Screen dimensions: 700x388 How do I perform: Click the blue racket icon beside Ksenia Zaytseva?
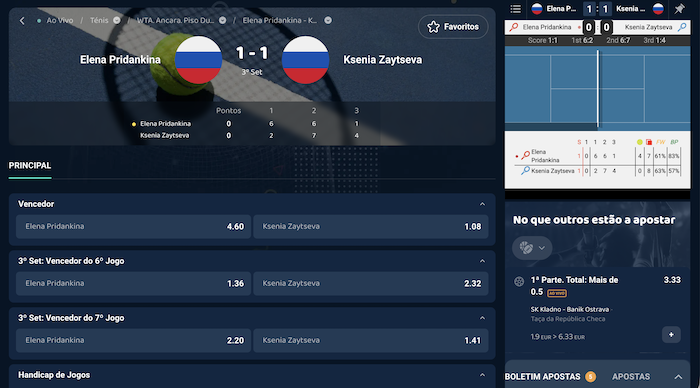682,27
